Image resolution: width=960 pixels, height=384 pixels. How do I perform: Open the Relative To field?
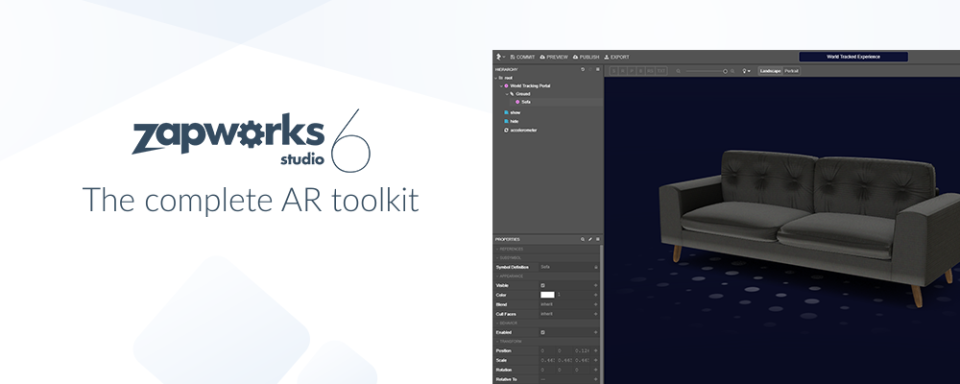pyautogui.click(x=565, y=379)
